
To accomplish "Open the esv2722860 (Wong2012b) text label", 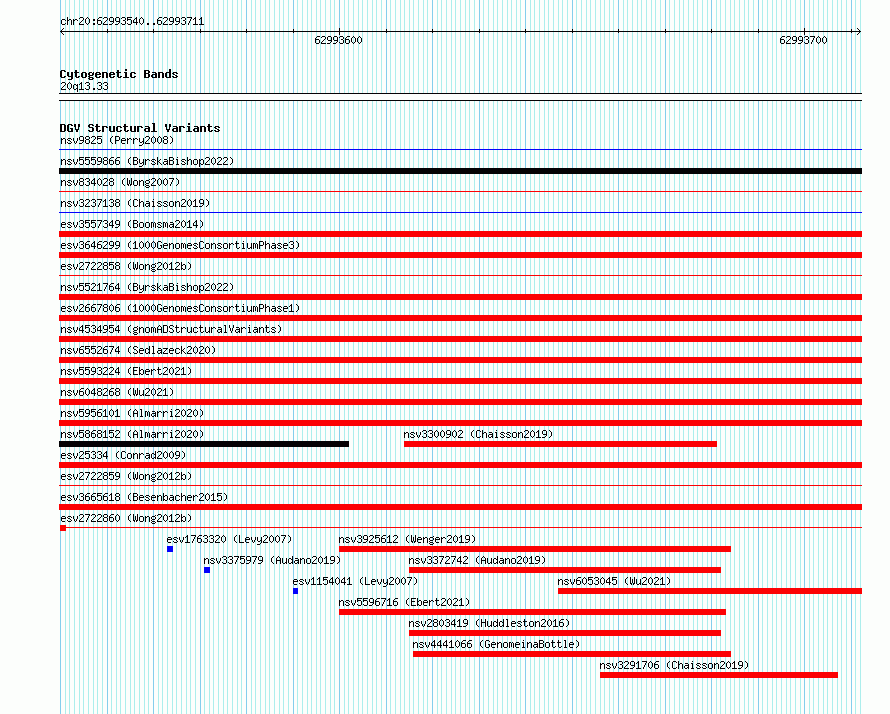I will tap(126, 518).
